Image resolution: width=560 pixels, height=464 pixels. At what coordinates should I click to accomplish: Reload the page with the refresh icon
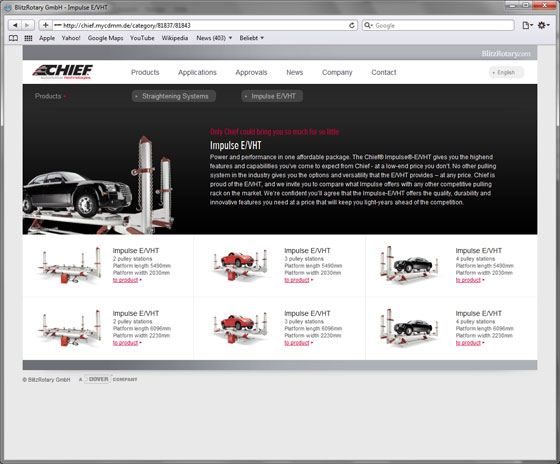pyautogui.click(x=352, y=25)
